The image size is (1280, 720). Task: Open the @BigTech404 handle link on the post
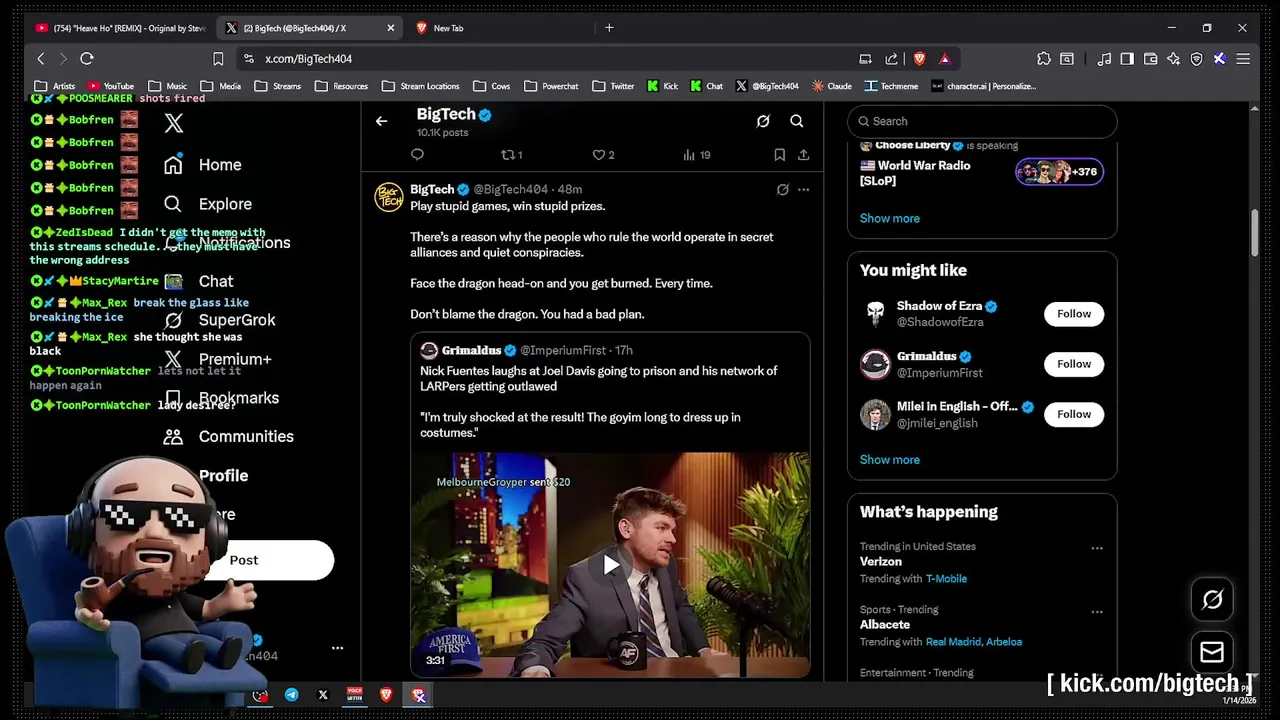pos(510,189)
